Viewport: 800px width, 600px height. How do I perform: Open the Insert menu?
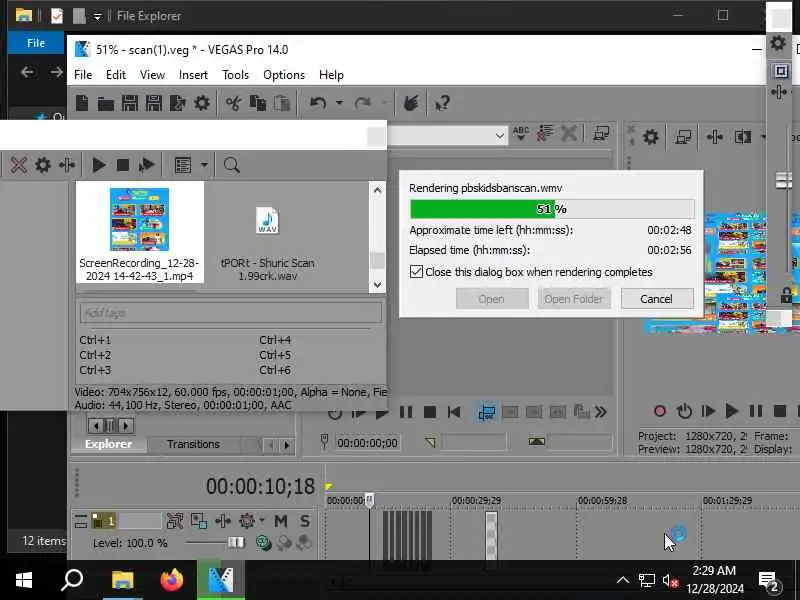pos(193,75)
